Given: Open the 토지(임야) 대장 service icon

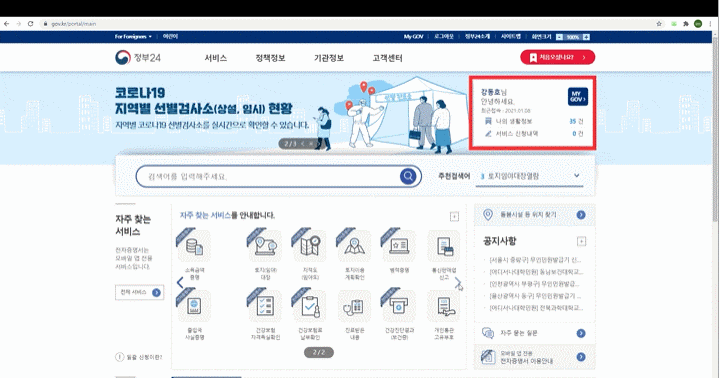Looking at the screenshot, I should tap(265, 247).
